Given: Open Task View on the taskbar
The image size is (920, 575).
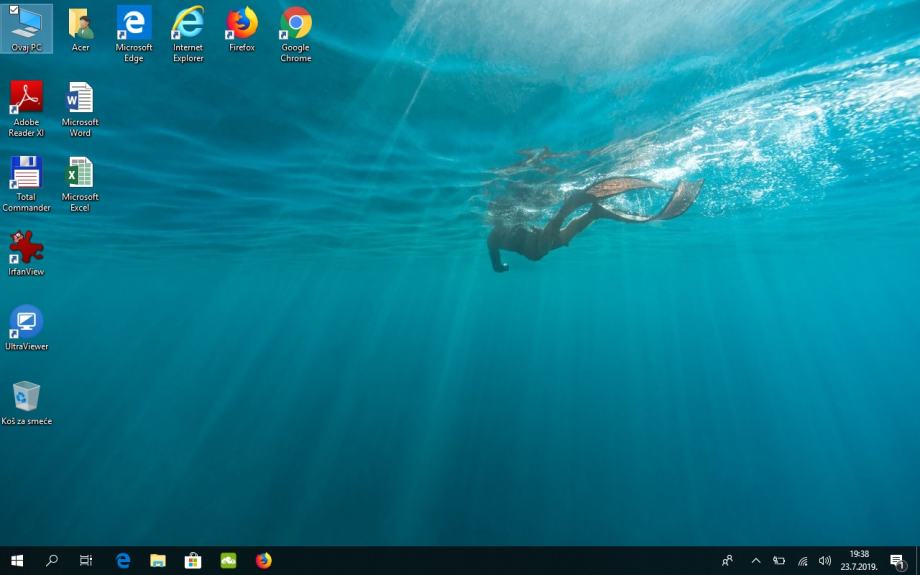Looking at the screenshot, I should [x=86, y=561].
